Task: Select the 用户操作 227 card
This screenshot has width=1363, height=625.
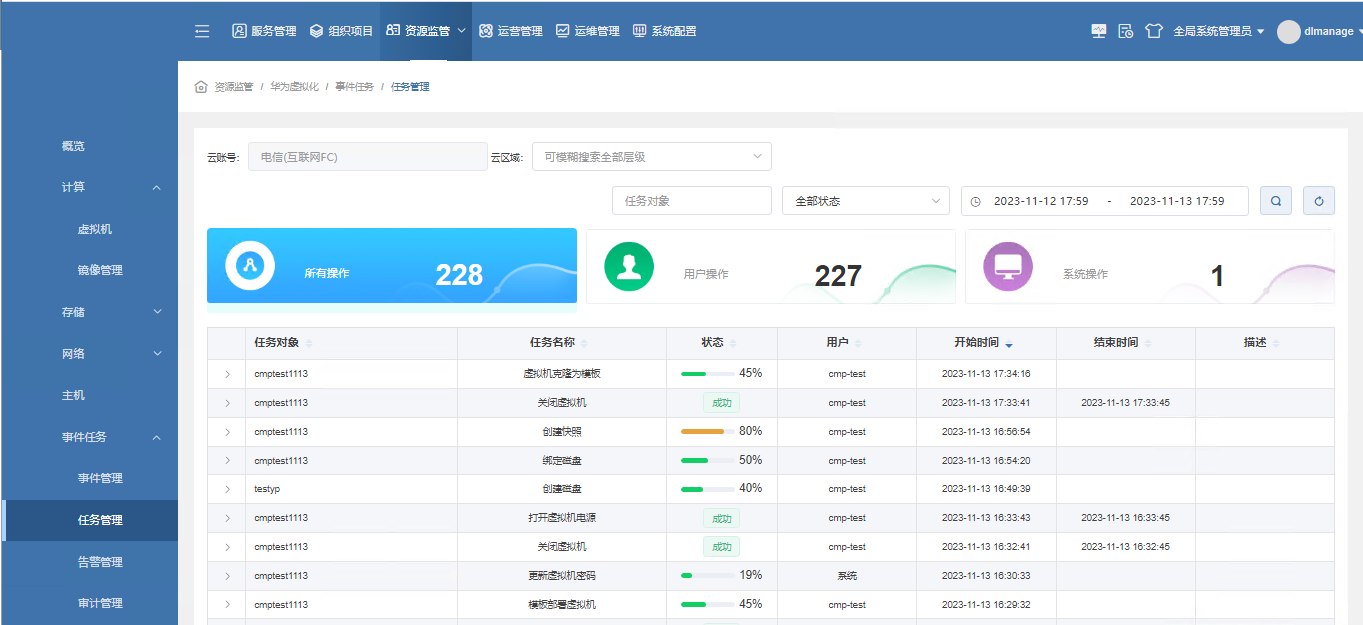Action: [771, 267]
